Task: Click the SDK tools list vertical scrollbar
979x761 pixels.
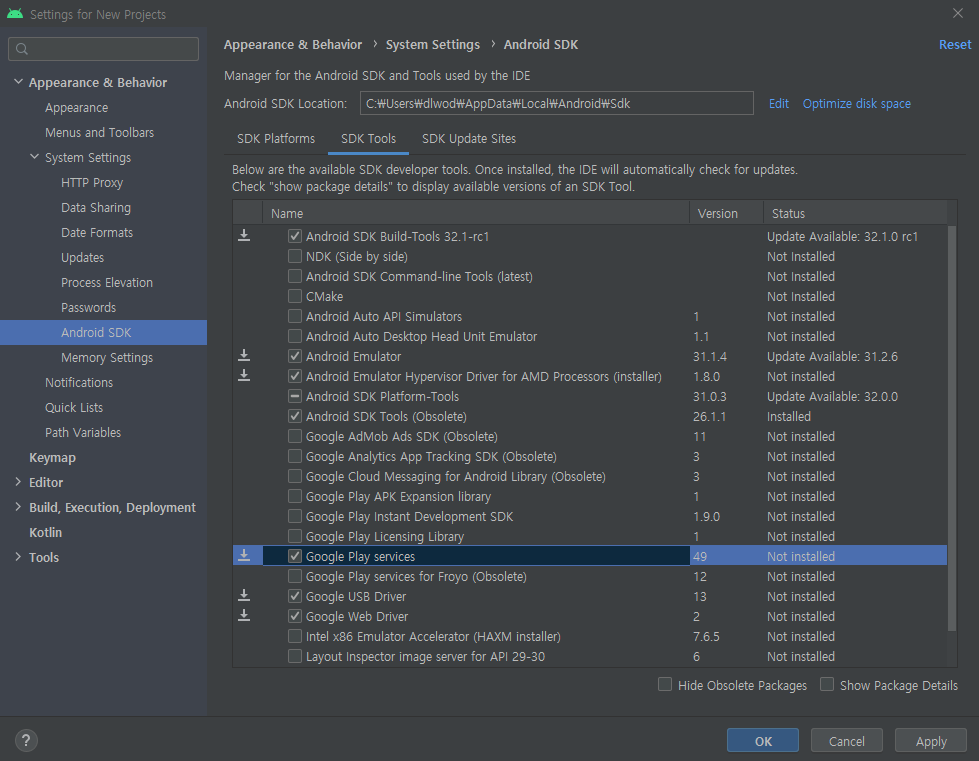Action: click(x=952, y=428)
